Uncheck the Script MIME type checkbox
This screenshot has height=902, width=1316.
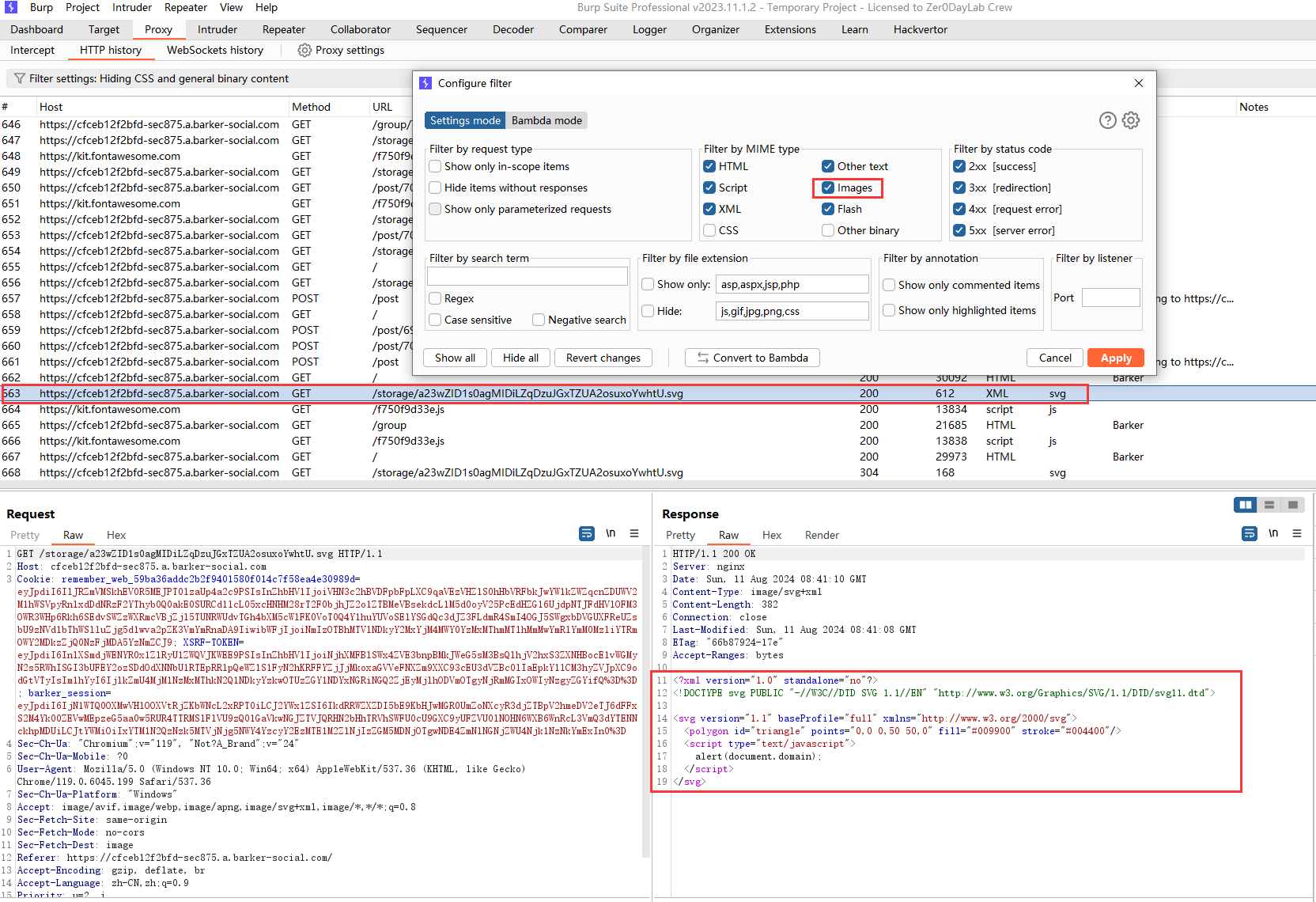pyautogui.click(x=709, y=188)
